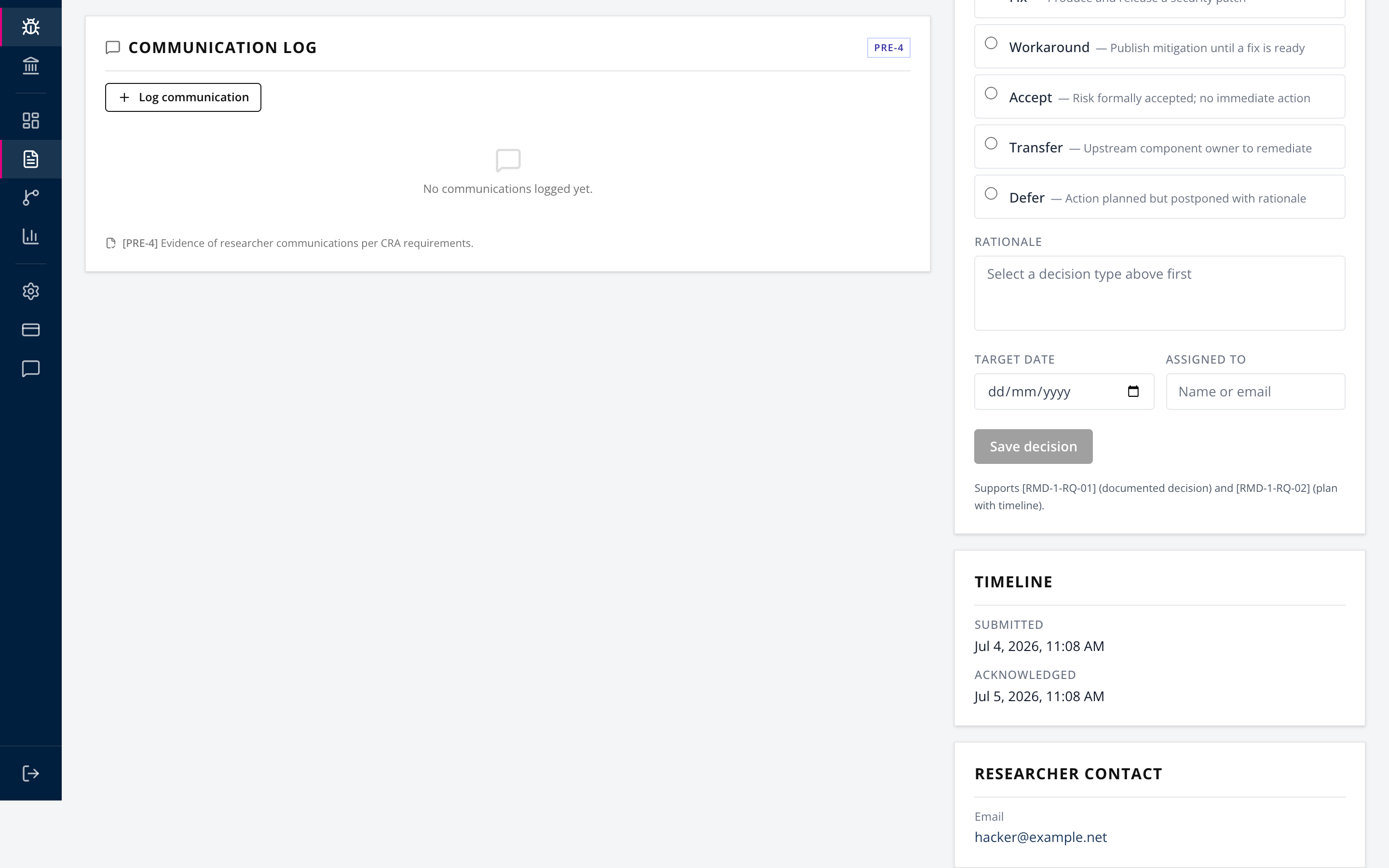Click the 'Supports [RMD-1-RQ-01]' note text
This screenshot has width=1389, height=868.
tap(1156, 497)
